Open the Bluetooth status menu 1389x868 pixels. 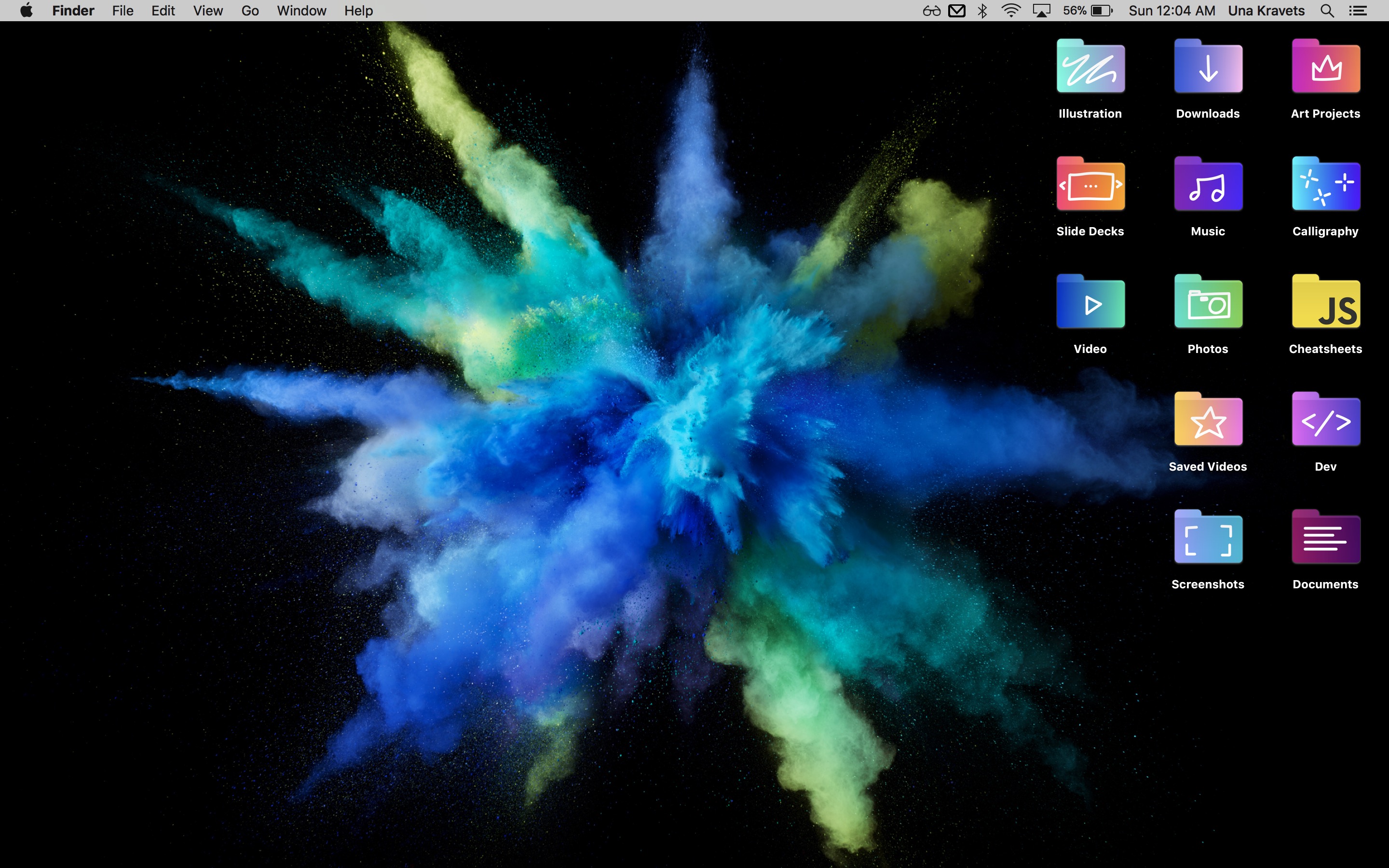pos(982,10)
